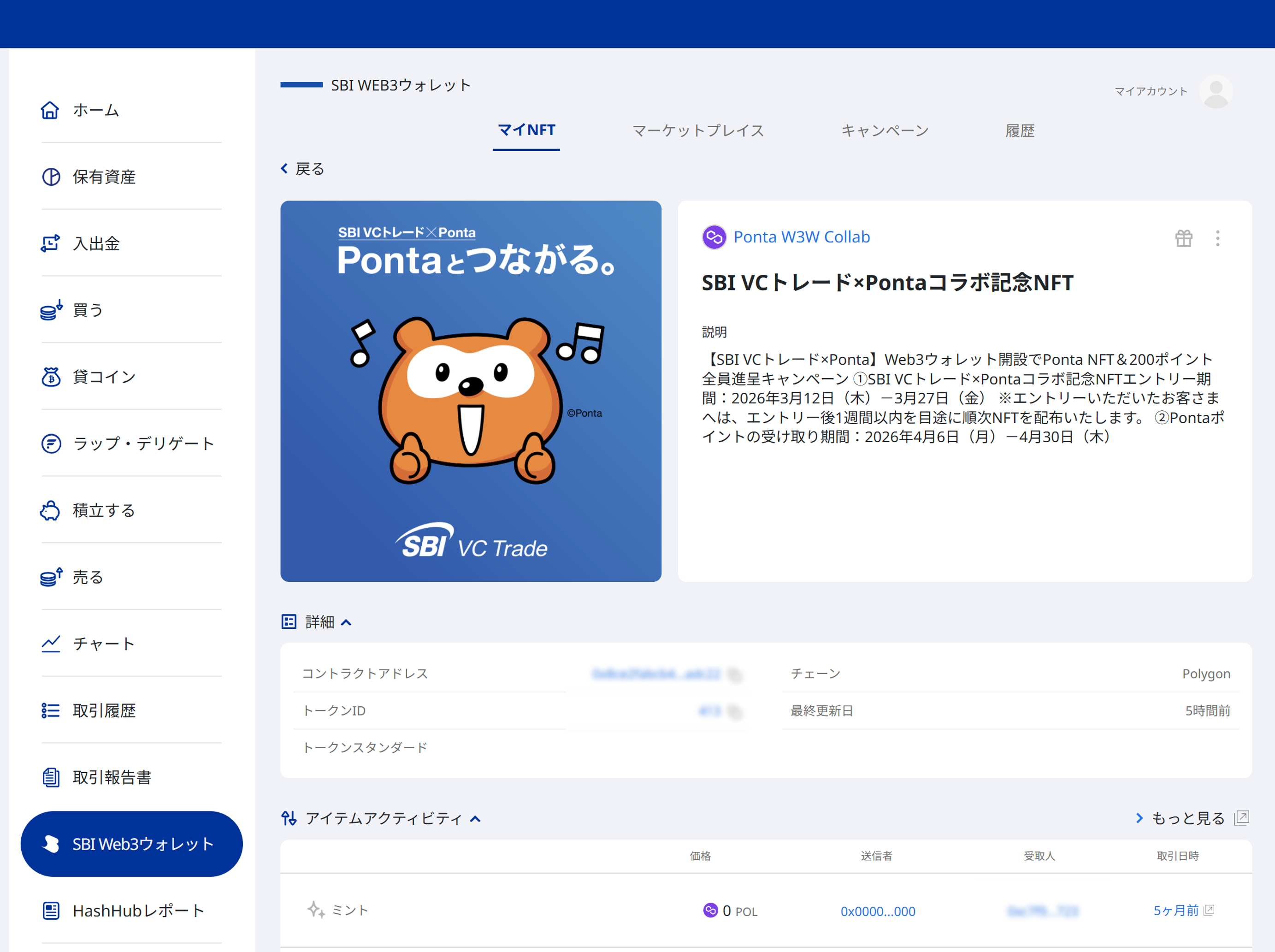Click the 戻る back chevron
This screenshot has width=1275, height=952.
[284, 168]
